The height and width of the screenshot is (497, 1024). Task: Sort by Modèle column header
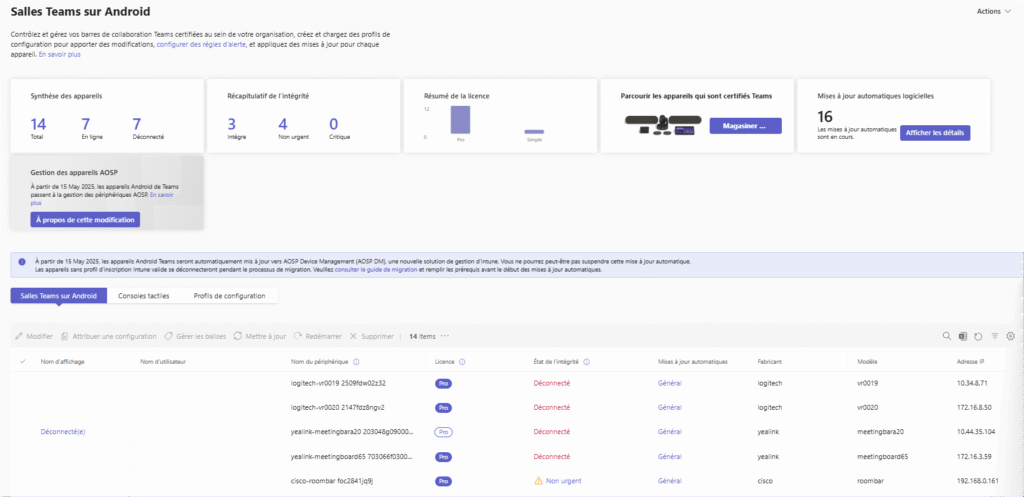point(867,362)
